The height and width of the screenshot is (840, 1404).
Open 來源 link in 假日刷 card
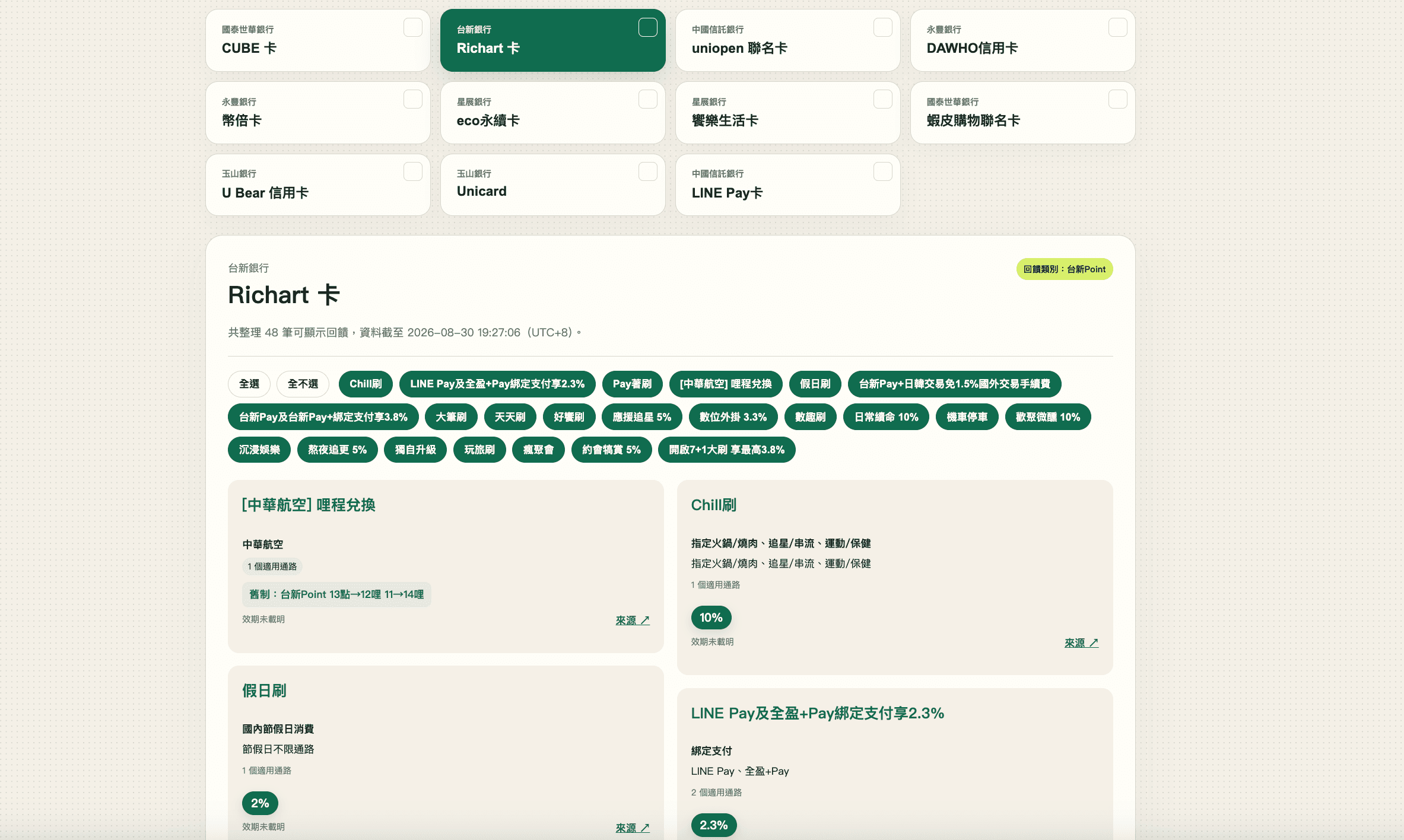point(633,828)
